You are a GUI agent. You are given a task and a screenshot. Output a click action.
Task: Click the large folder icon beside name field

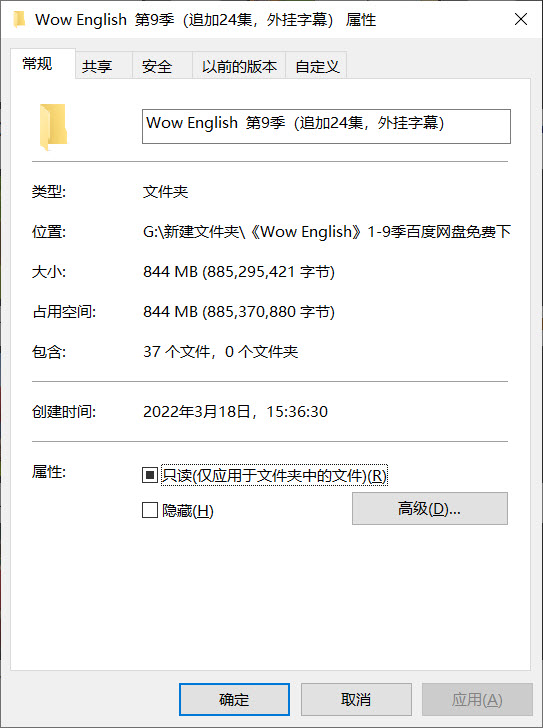coord(53,127)
